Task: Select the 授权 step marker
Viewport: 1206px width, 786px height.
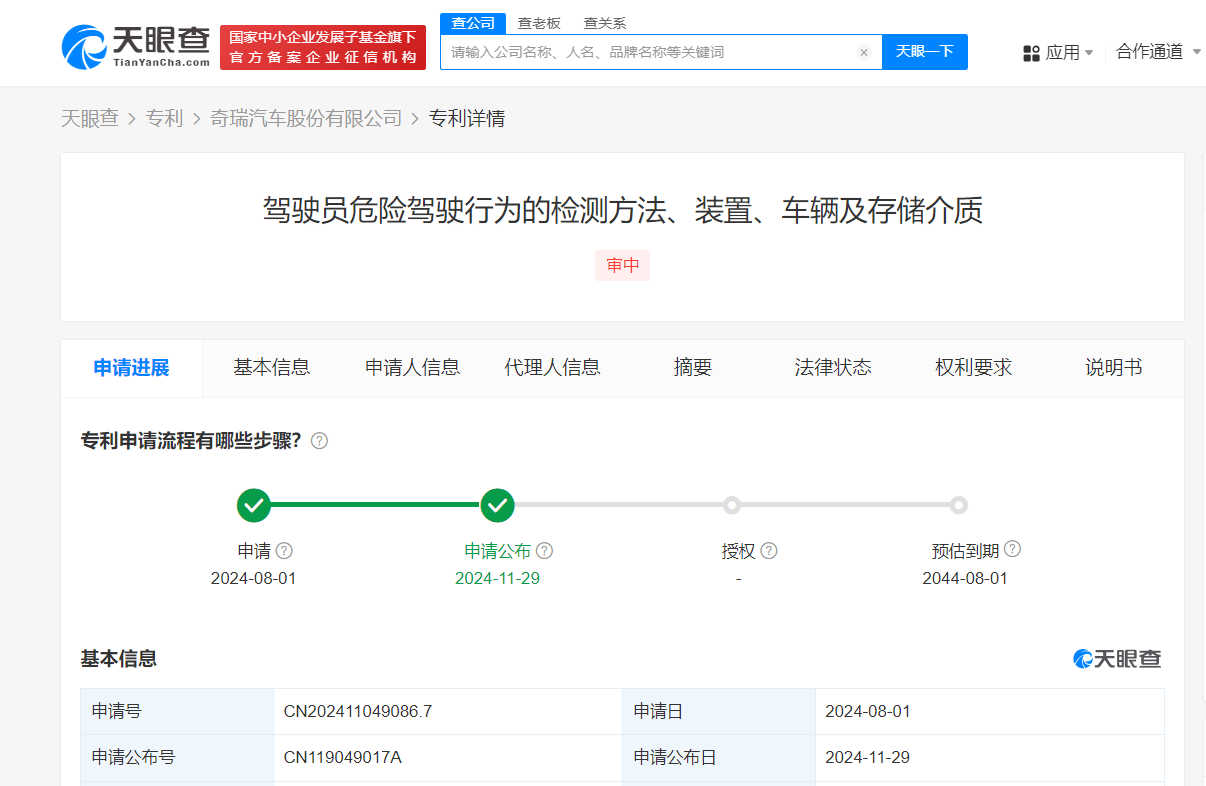Action: [732, 505]
